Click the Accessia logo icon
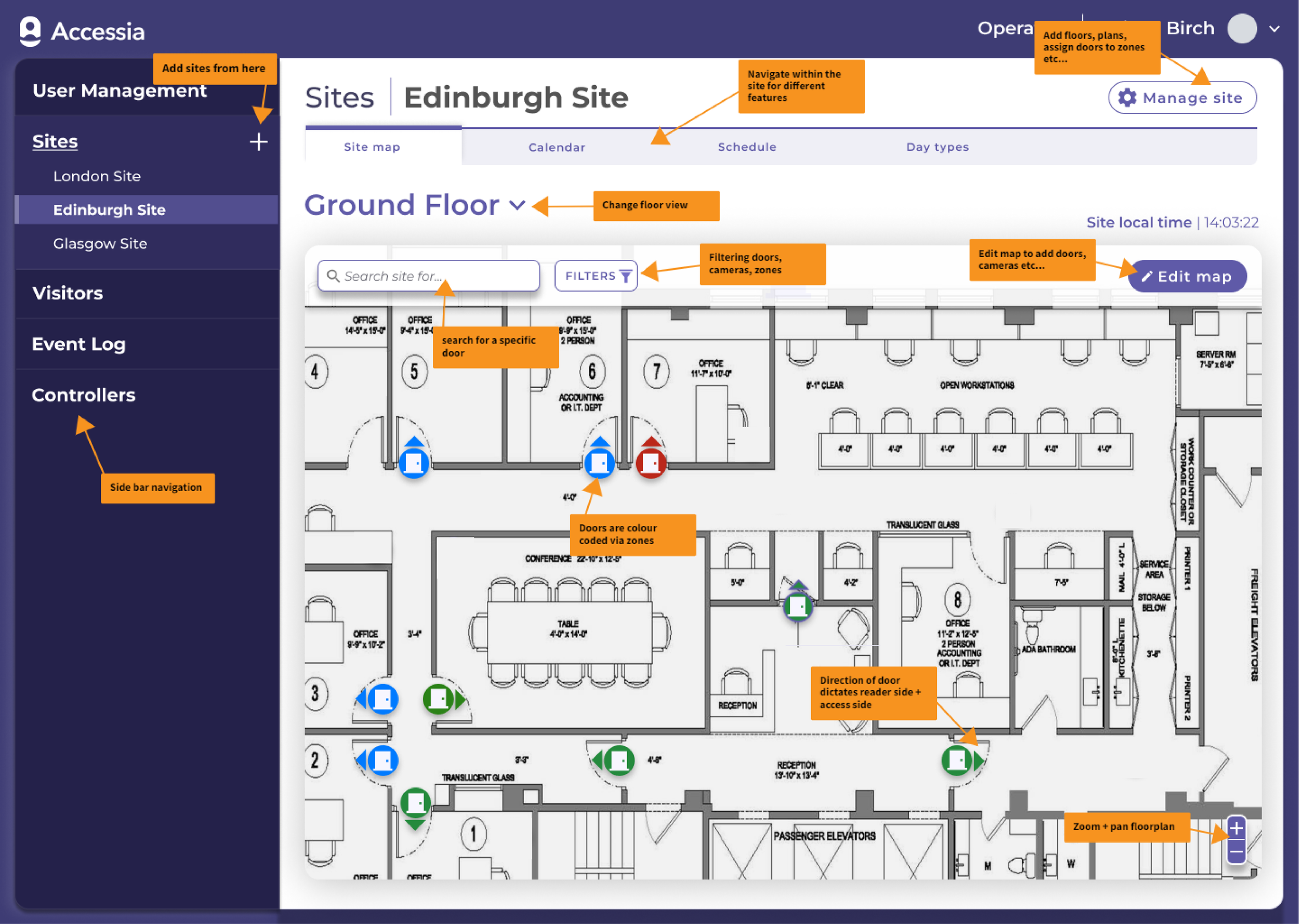The height and width of the screenshot is (924, 1299). point(30,31)
